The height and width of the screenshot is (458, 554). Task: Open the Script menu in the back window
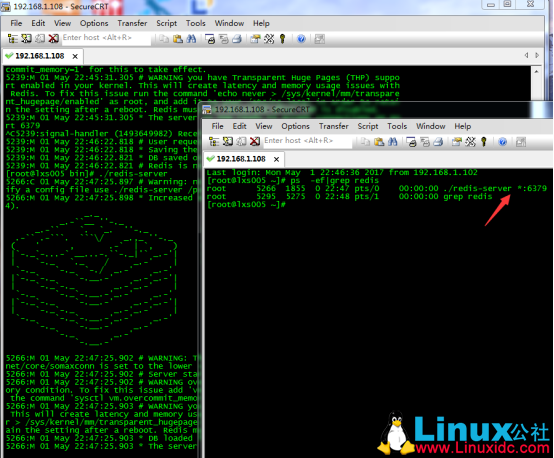(166, 23)
